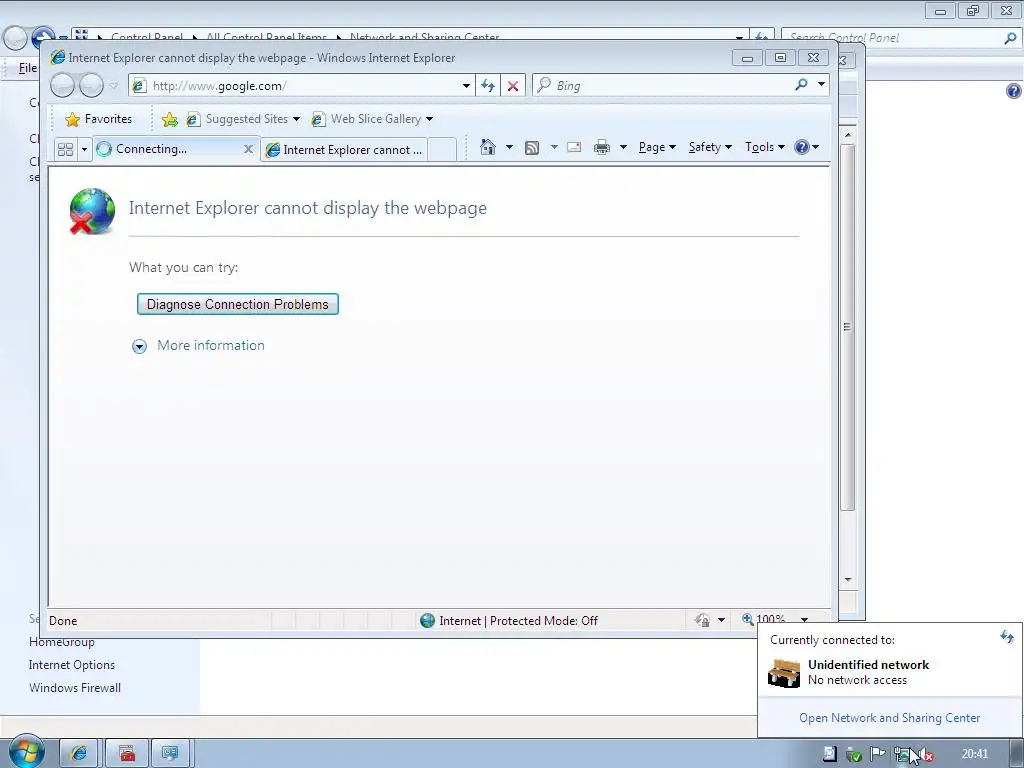The width and height of the screenshot is (1024, 768).
Task: Switch to the Connecting... tab
Action: coord(168,150)
